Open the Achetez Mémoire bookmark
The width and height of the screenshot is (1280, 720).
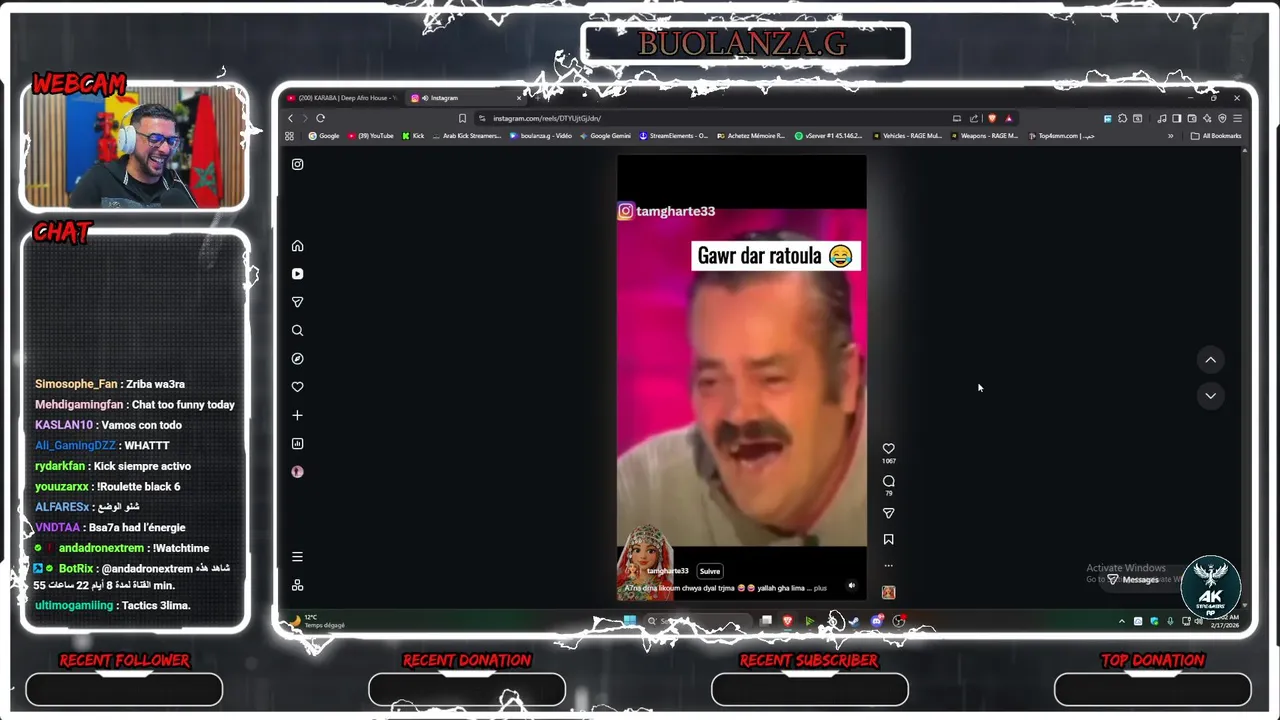tap(751, 136)
